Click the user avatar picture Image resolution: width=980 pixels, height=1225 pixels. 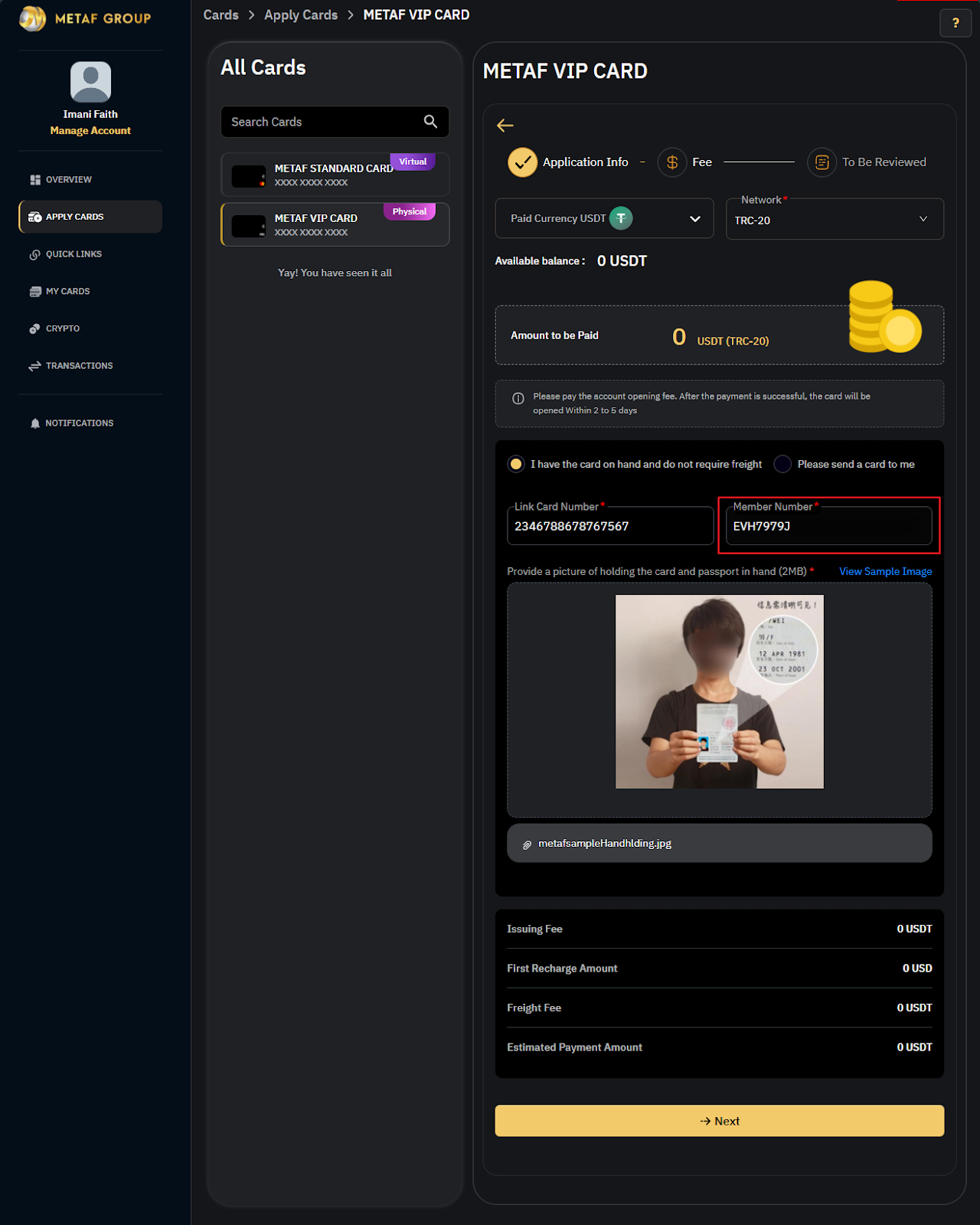click(90, 82)
